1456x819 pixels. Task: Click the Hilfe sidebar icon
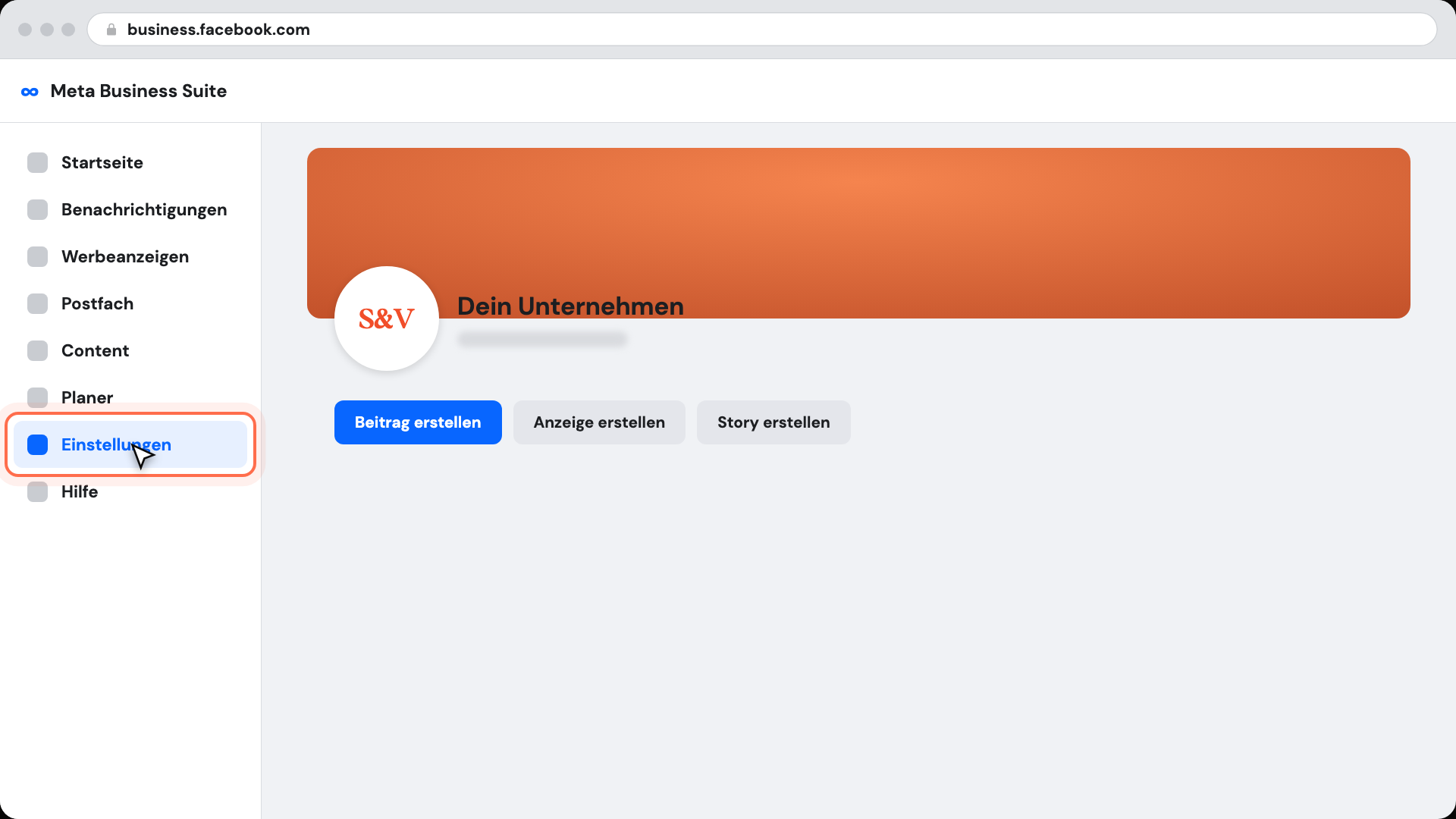[37, 491]
